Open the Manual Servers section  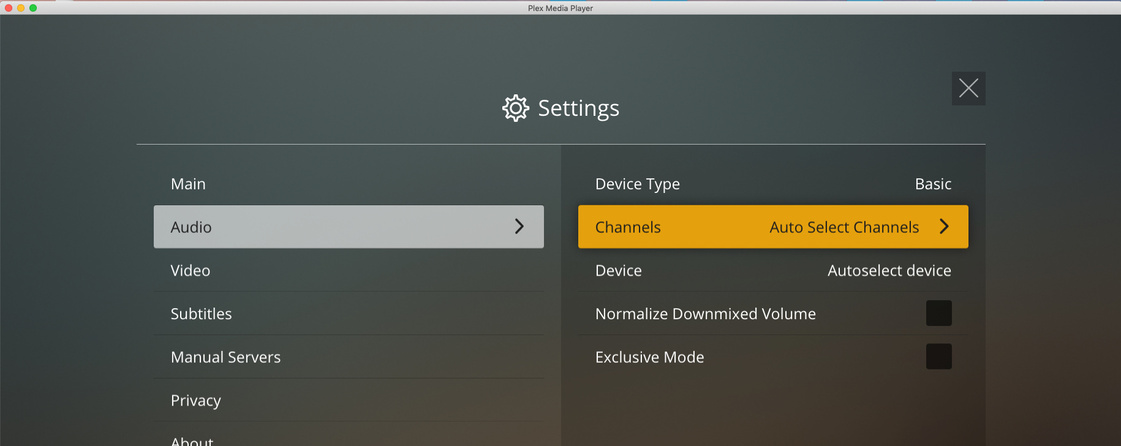pos(349,357)
